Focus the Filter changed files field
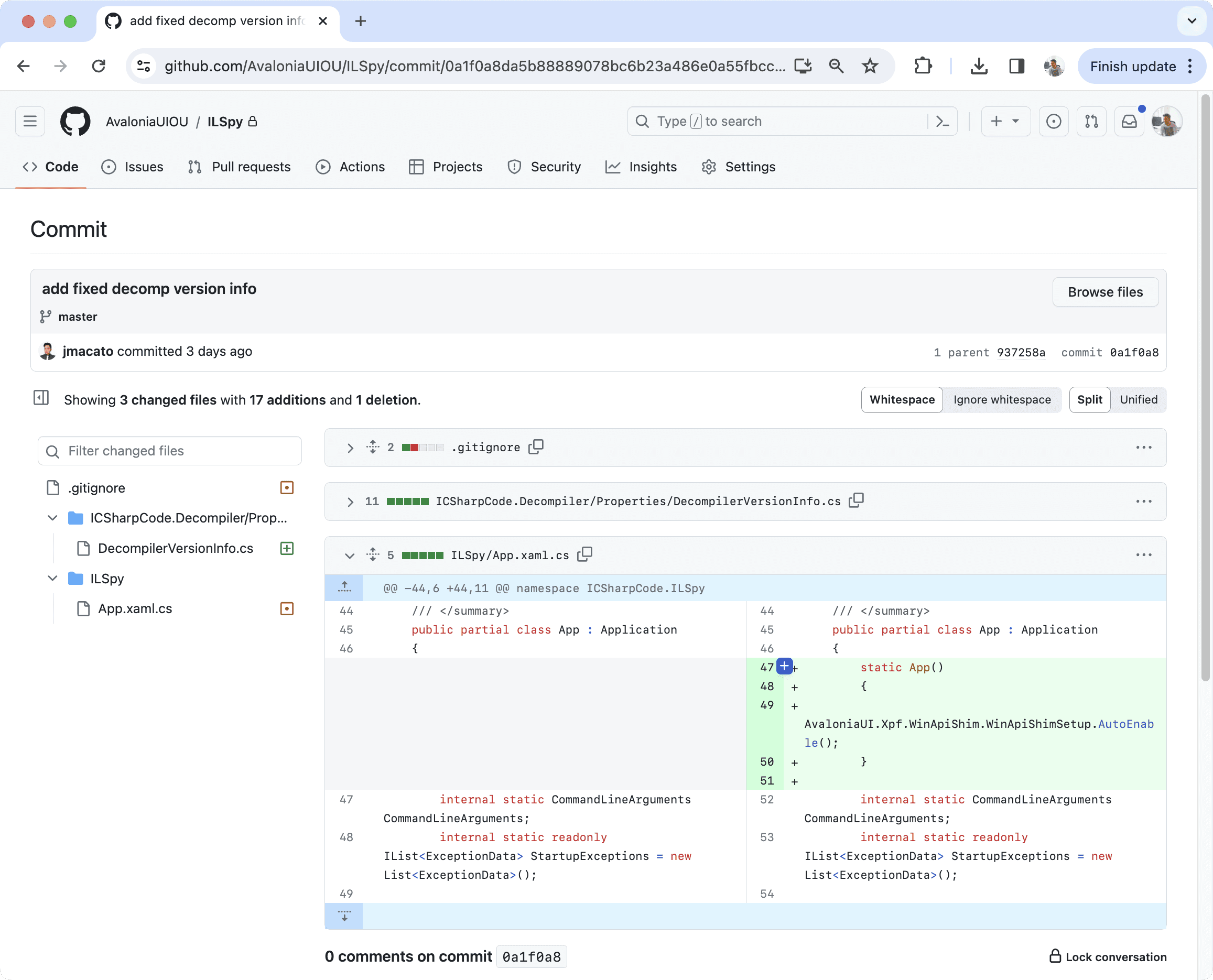 click(x=170, y=451)
